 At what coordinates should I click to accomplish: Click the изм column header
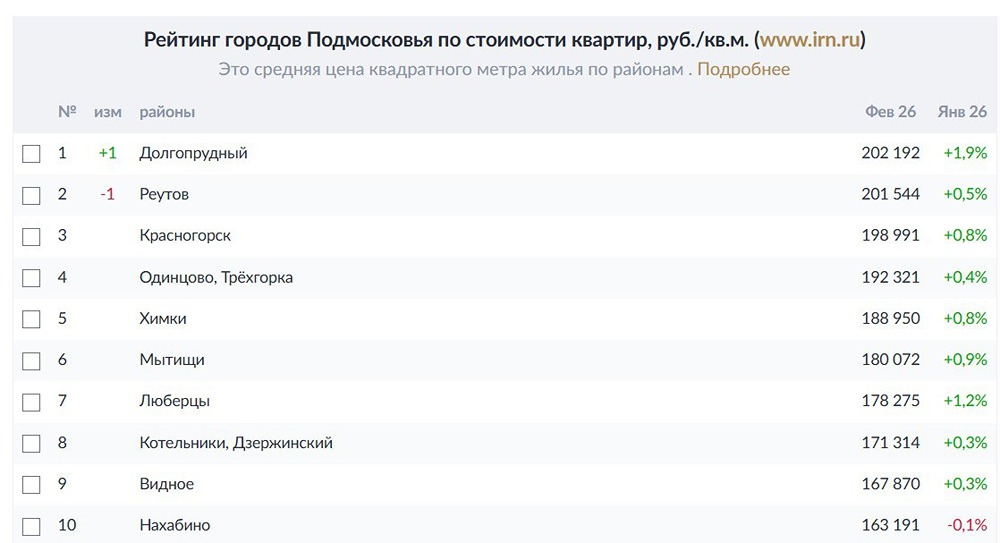[x=107, y=112]
